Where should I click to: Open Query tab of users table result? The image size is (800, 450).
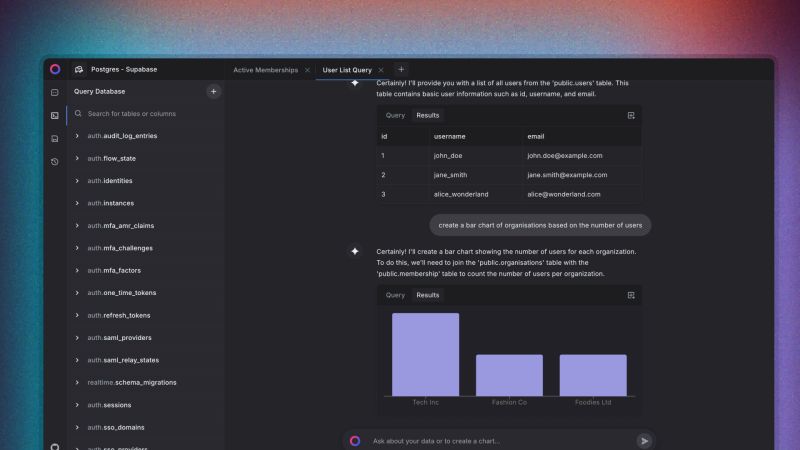click(x=395, y=115)
